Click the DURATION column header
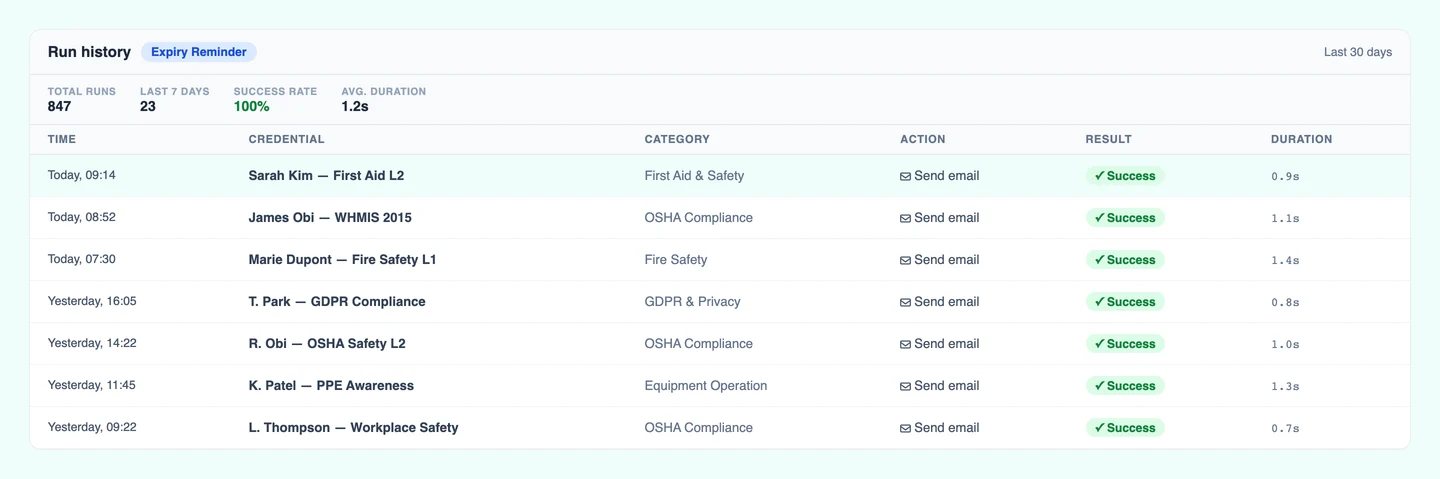Image resolution: width=1440 pixels, height=479 pixels. (x=1301, y=139)
